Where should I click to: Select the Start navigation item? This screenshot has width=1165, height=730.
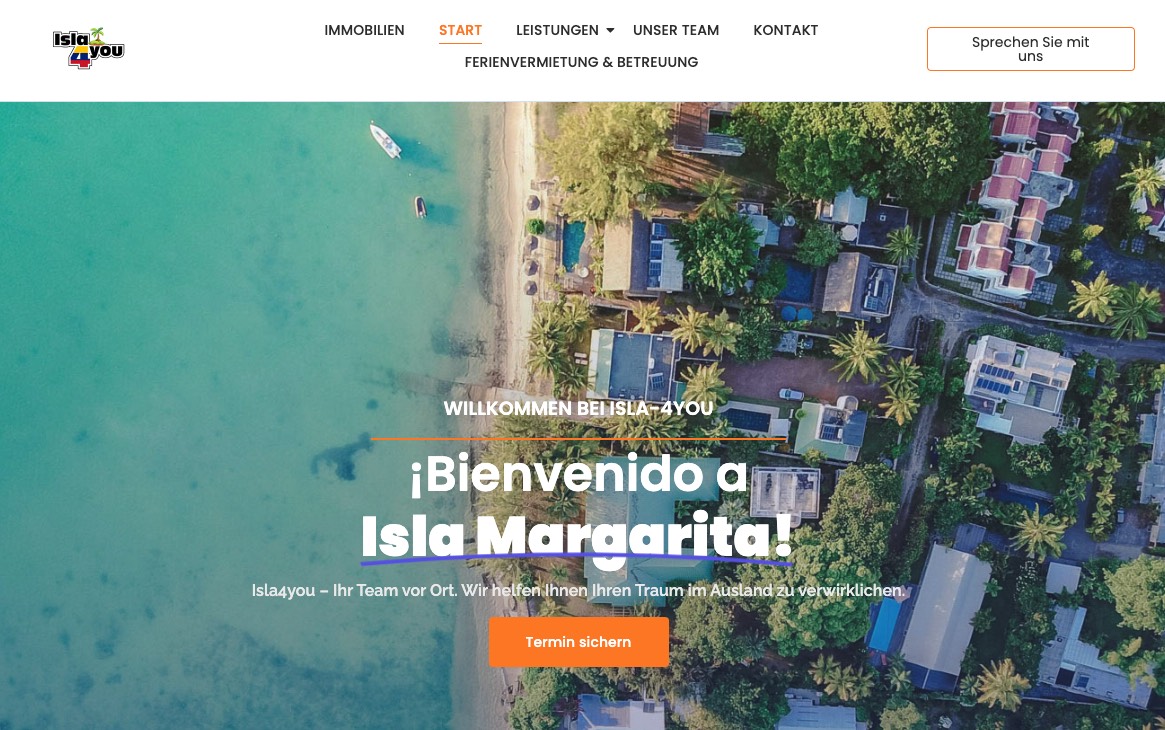click(460, 30)
